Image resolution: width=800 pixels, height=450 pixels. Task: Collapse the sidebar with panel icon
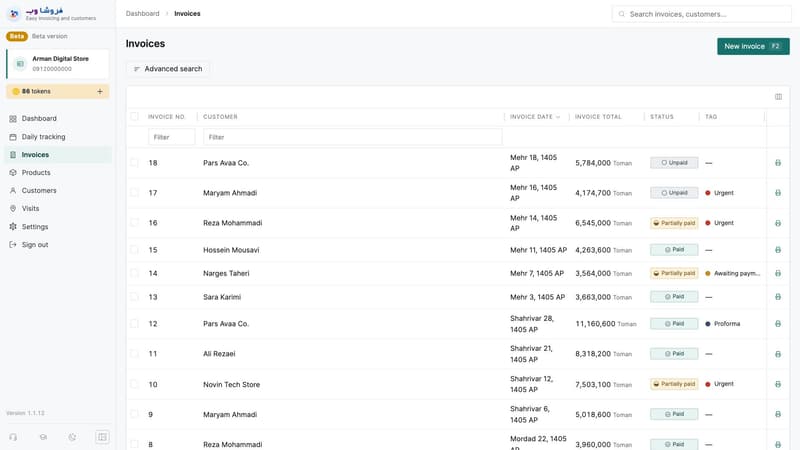(x=102, y=437)
